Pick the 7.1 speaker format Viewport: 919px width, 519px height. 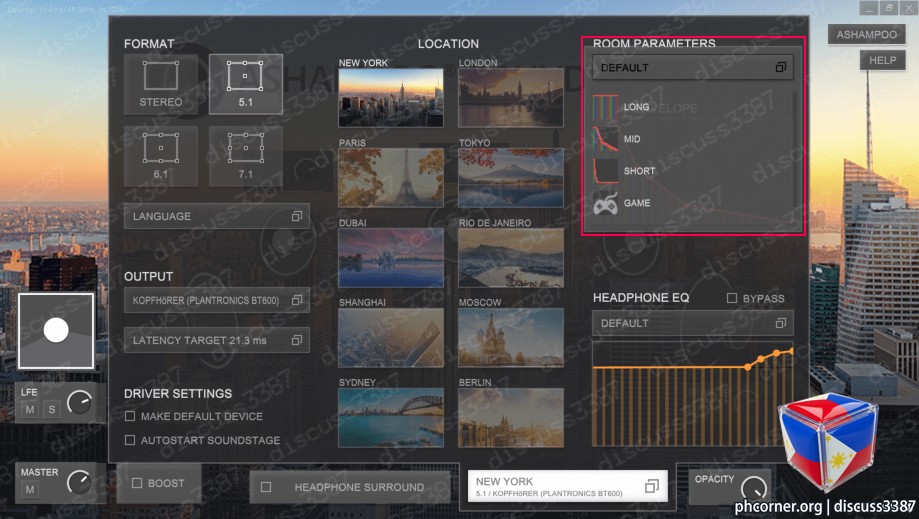pos(246,156)
